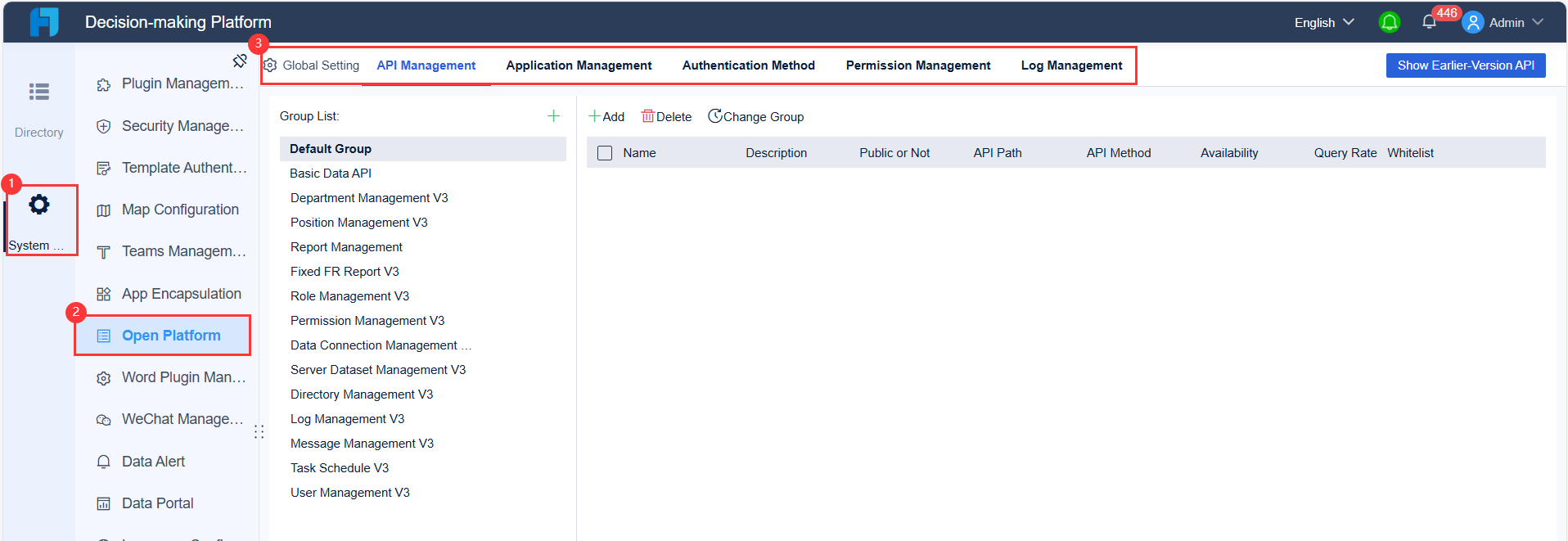The width and height of the screenshot is (1568, 541).
Task: Click the Availability column header
Action: [x=1229, y=153]
